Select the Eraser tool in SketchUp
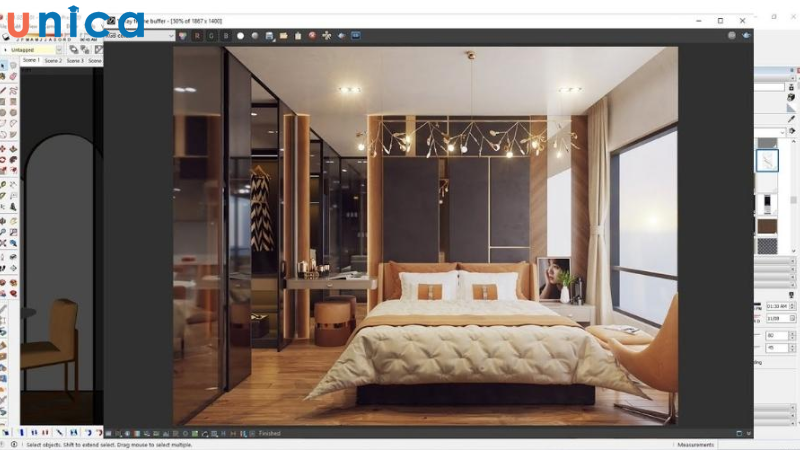Image resolution: width=800 pixels, height=450 pixels. (x=13, y=77)
